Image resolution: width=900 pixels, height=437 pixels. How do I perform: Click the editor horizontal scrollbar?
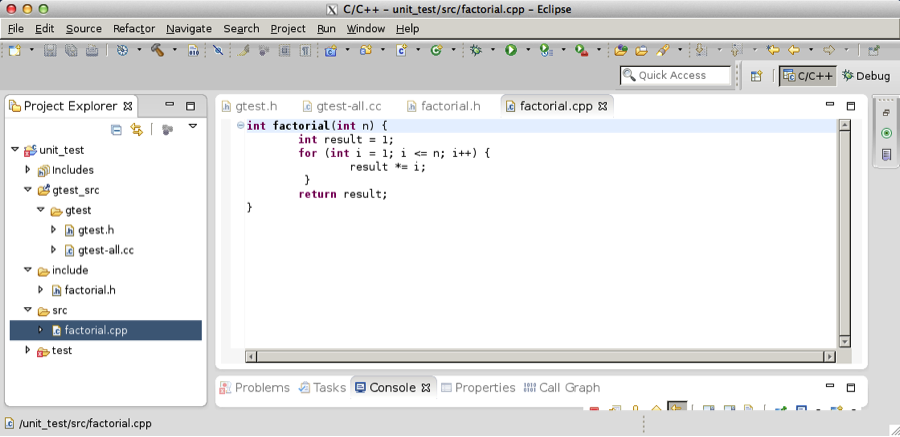(540, 357)
